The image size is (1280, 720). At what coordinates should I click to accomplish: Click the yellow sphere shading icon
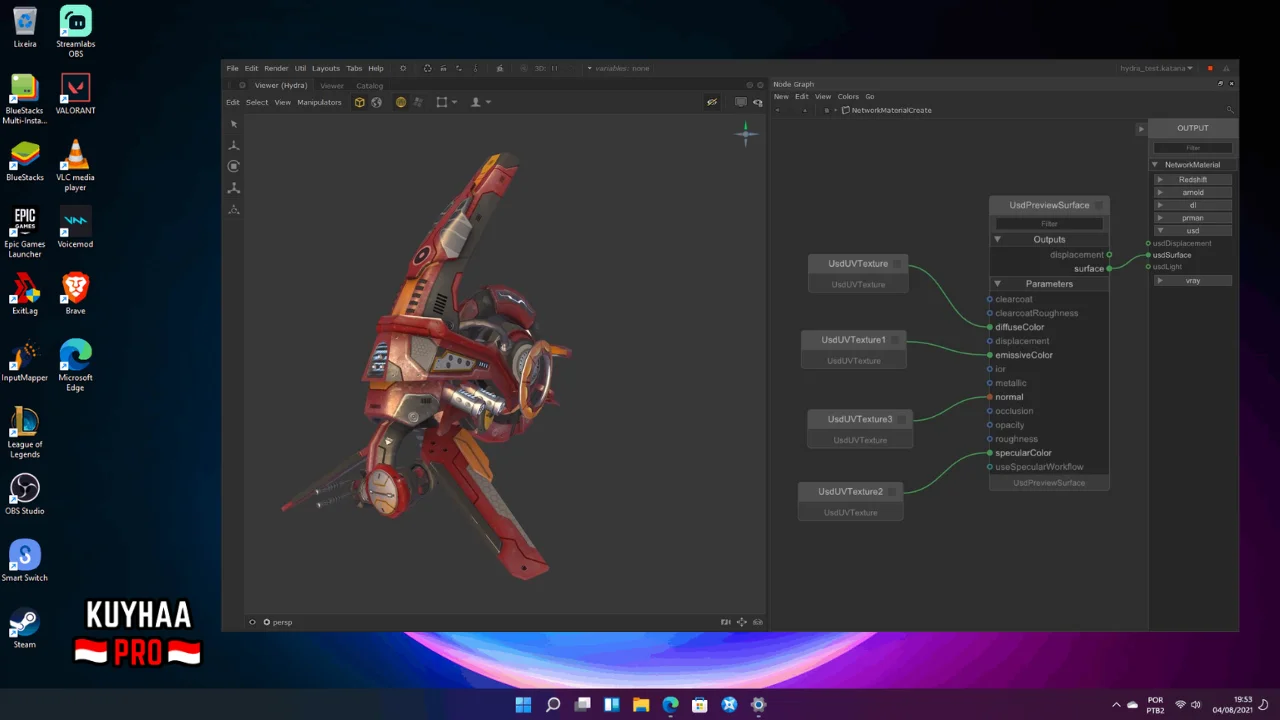pos(401,102)
